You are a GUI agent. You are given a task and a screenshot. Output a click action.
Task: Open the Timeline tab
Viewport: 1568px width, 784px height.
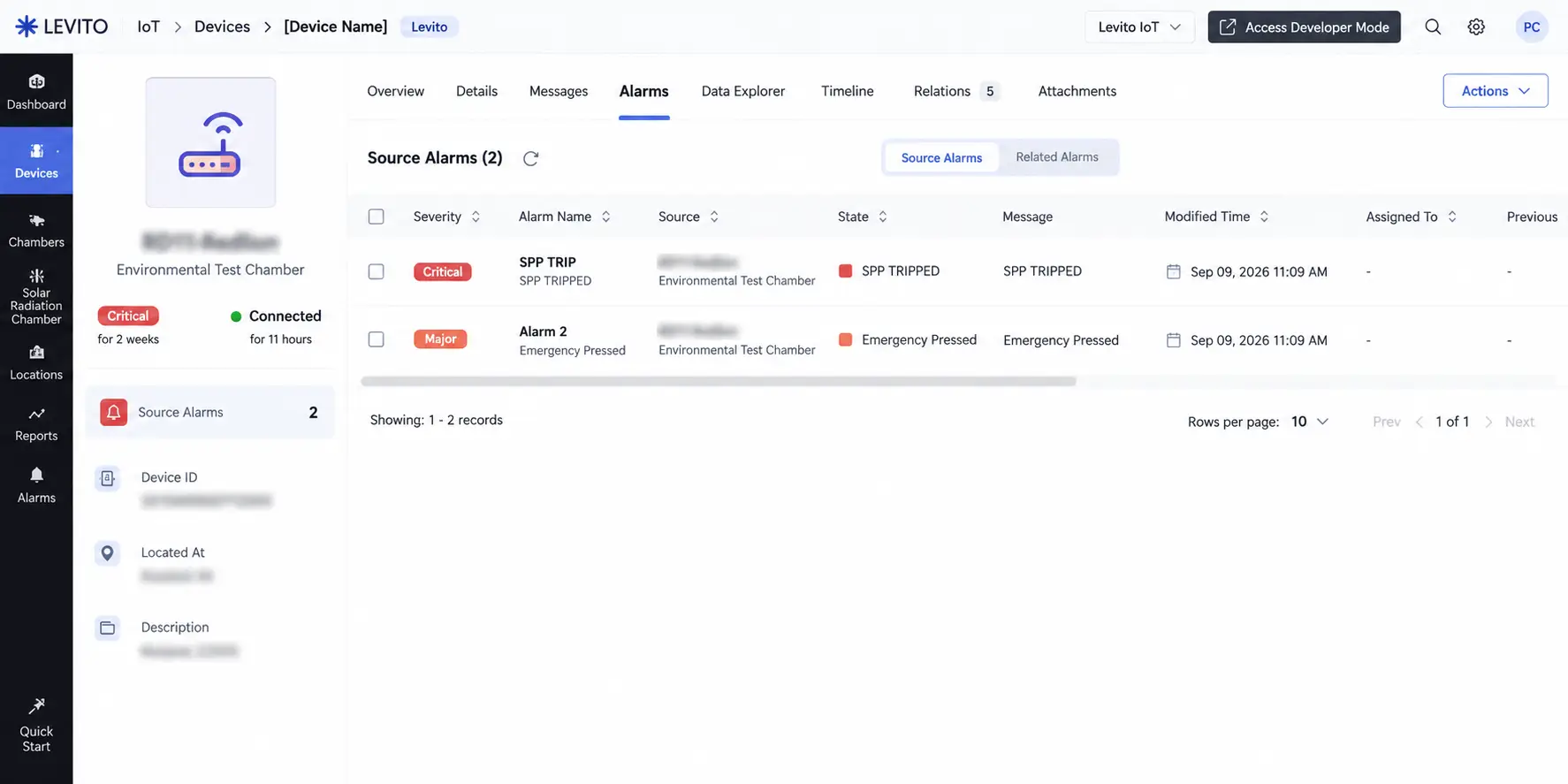[847, 91]
